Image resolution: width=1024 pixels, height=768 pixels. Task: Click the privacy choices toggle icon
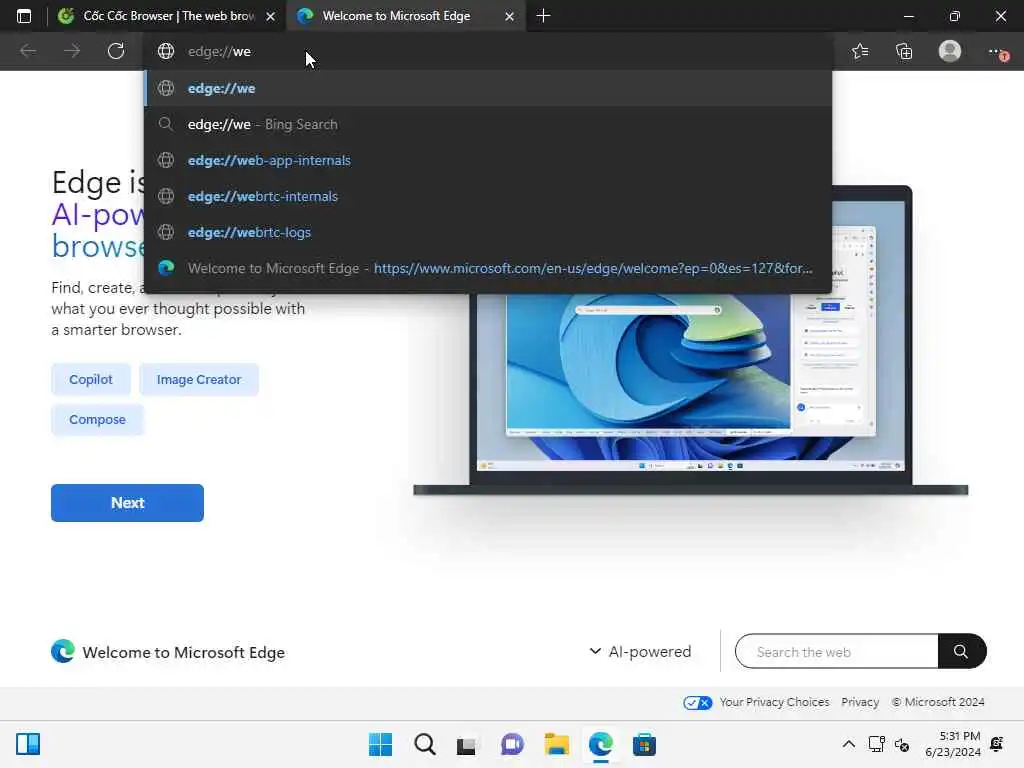(x=697, y=702)
